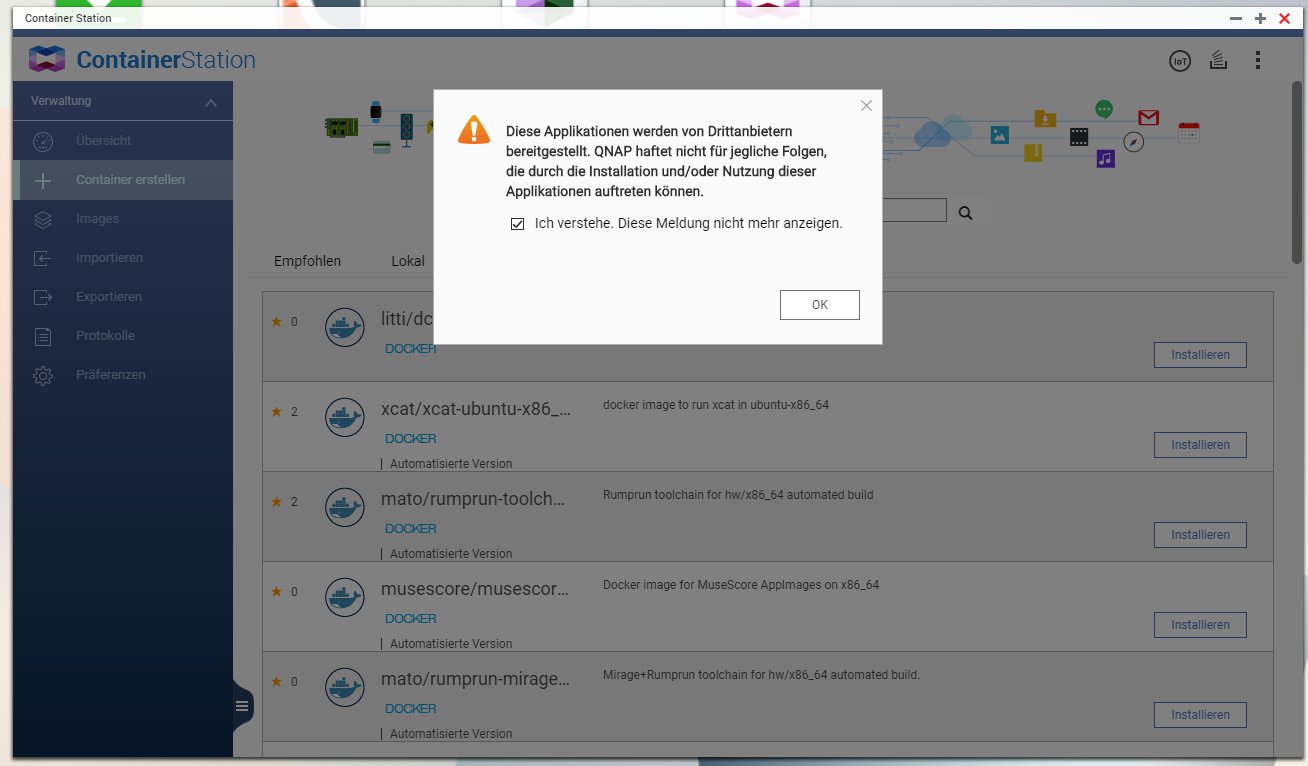1308x766 pixels.
Task: Click the plus icon for Container erstellen
Action: coord(42,180)
